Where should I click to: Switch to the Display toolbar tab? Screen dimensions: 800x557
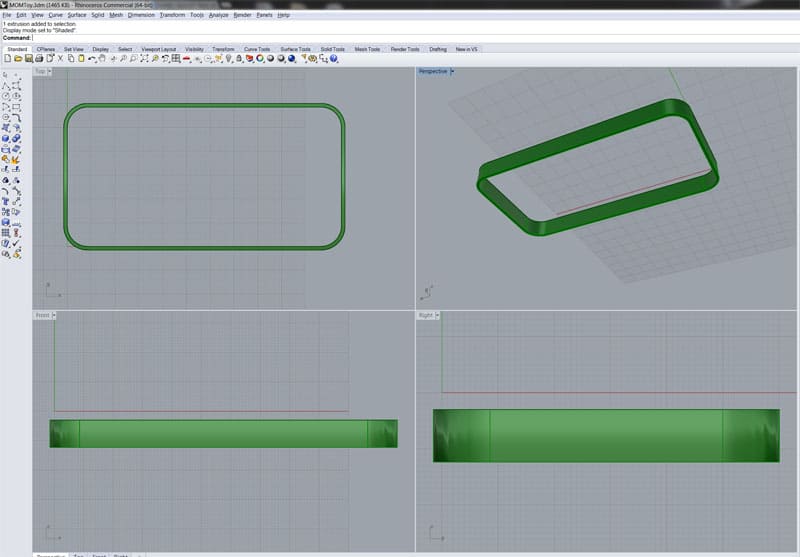click(101, 49)
